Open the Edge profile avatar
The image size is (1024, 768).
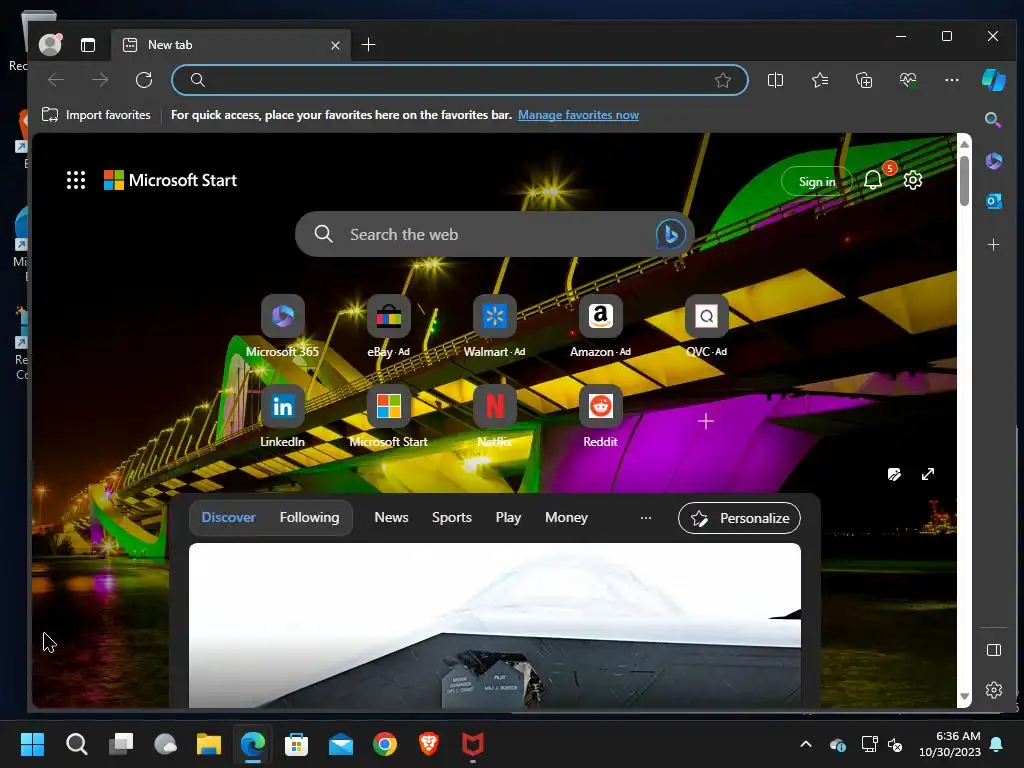pos(50,44)
